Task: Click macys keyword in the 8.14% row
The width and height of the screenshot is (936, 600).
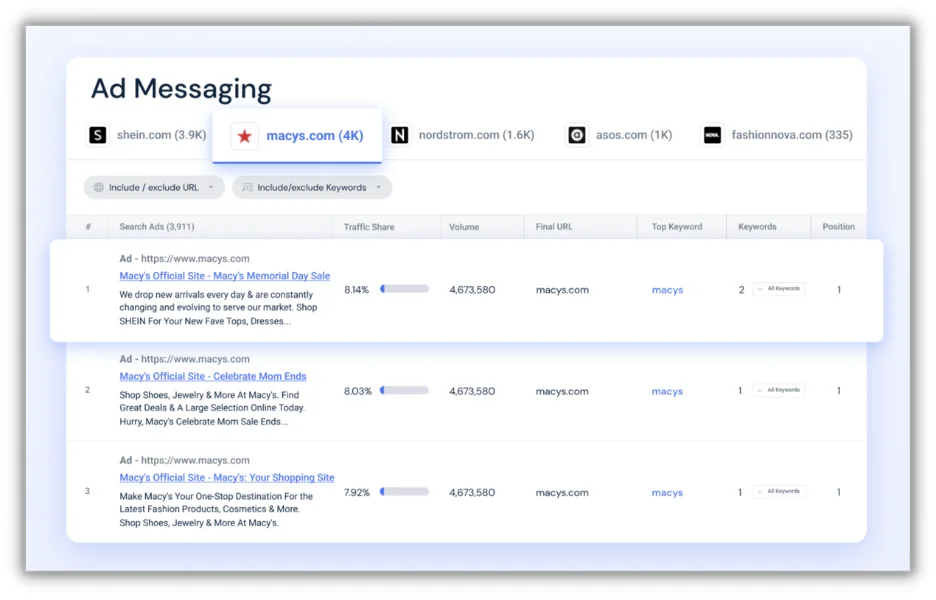Action: pos(667,290)
